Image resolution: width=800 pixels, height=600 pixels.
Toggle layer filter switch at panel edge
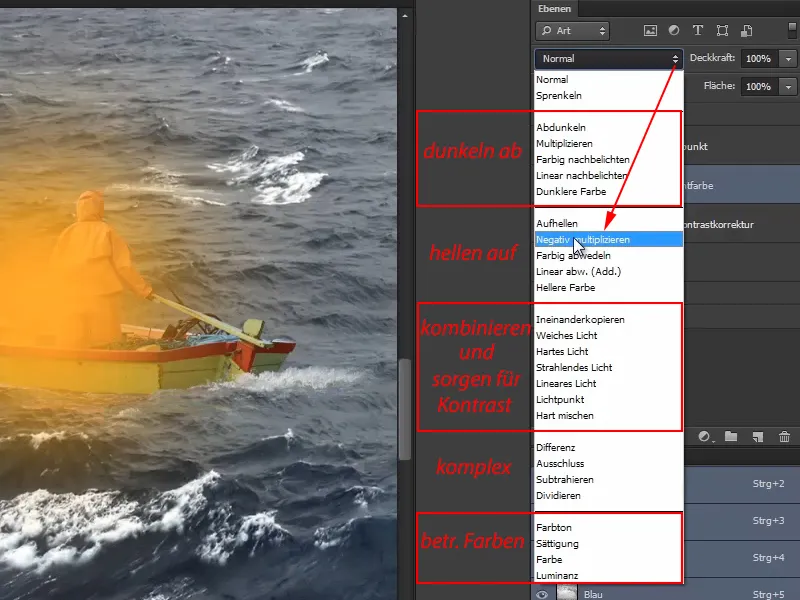point(793,30)
